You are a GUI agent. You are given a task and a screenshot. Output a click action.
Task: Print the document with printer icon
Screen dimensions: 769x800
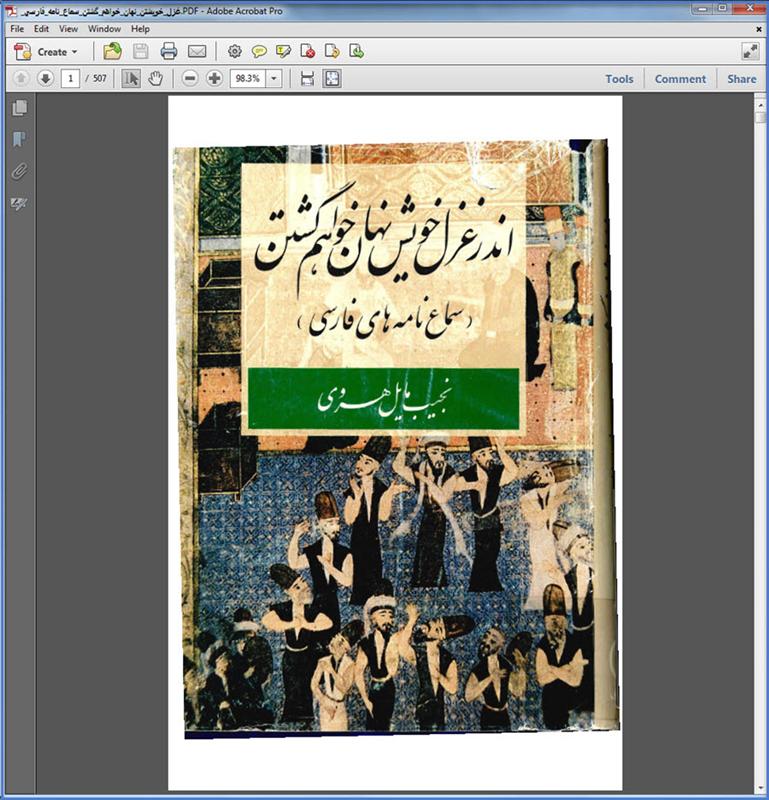coord(169,52)
